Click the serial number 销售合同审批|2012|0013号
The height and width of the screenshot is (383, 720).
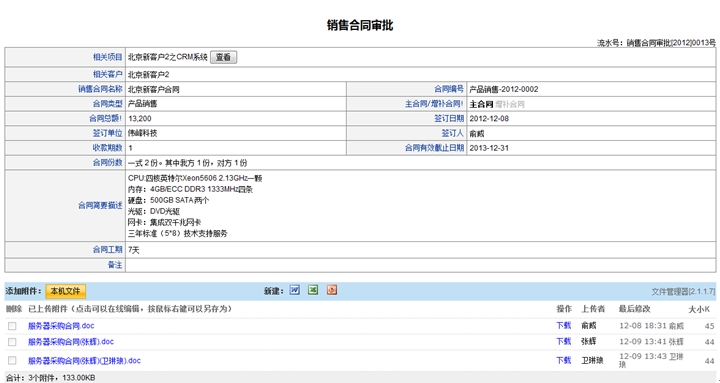click(671, 43)
